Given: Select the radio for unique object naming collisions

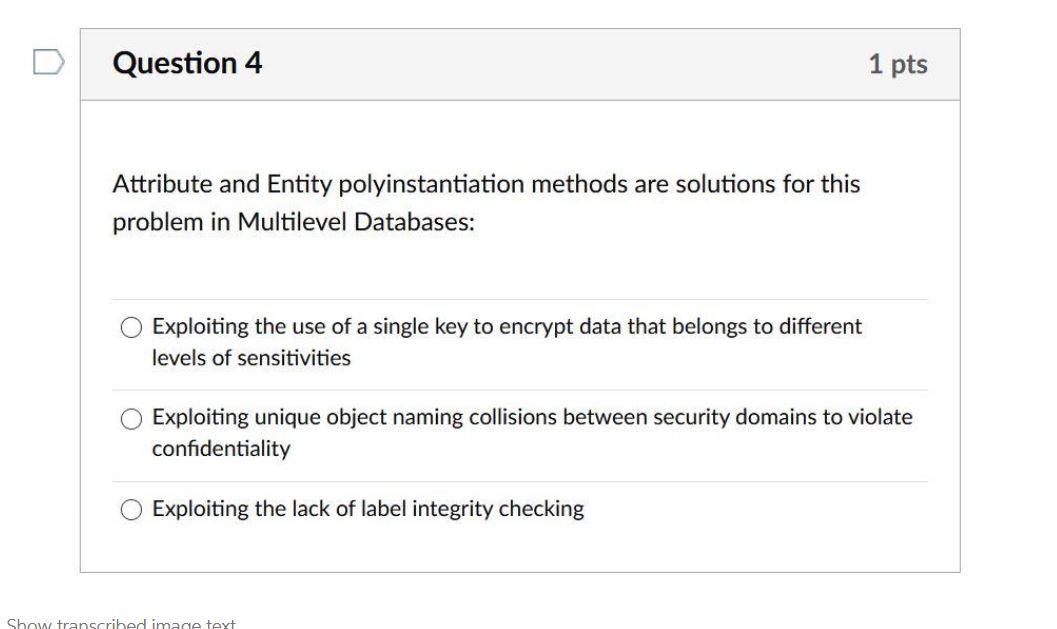Looking at the screenshot, I should (x=131, y=417).
